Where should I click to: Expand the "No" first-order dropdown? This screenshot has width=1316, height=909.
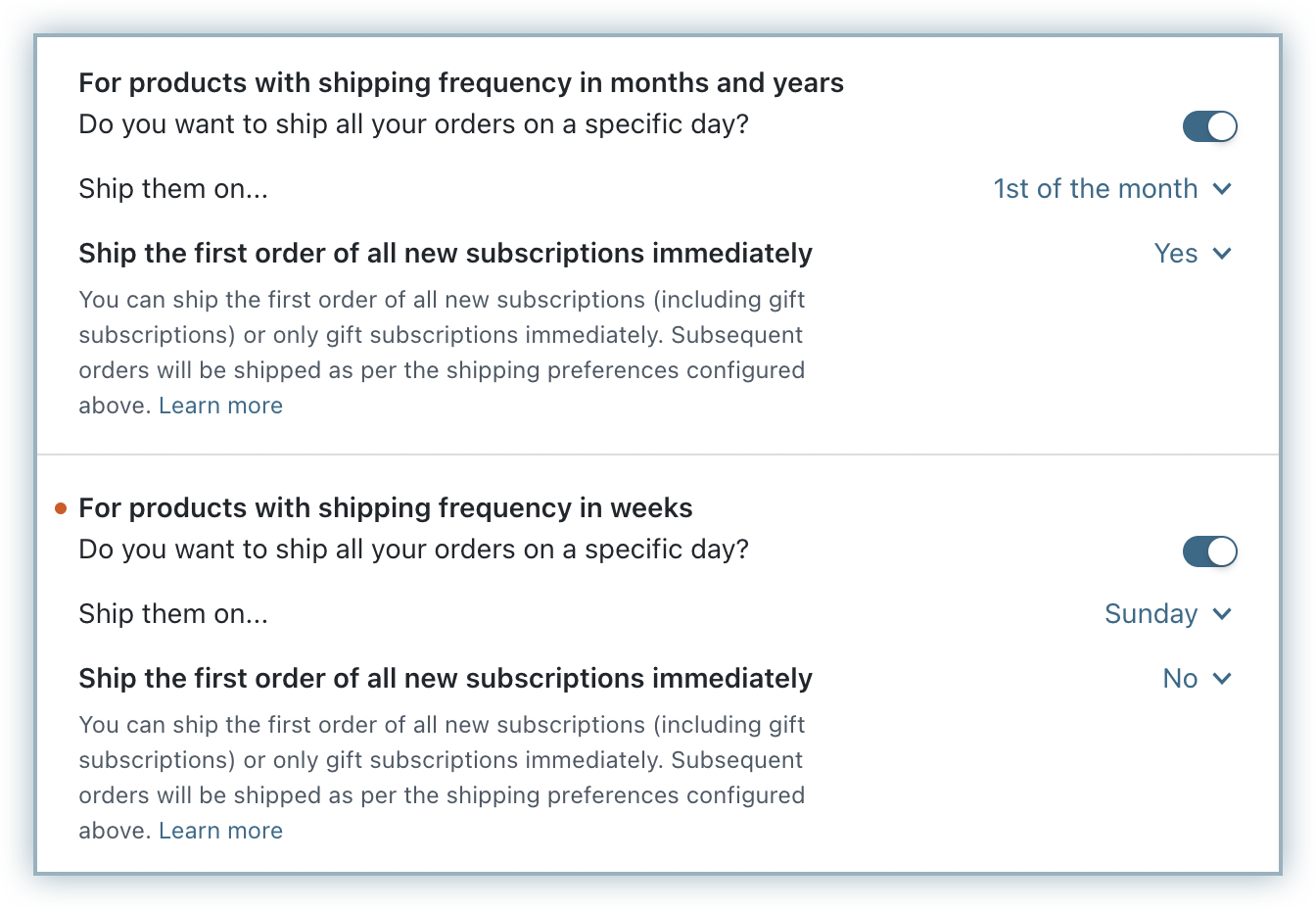pos(1181,679)
